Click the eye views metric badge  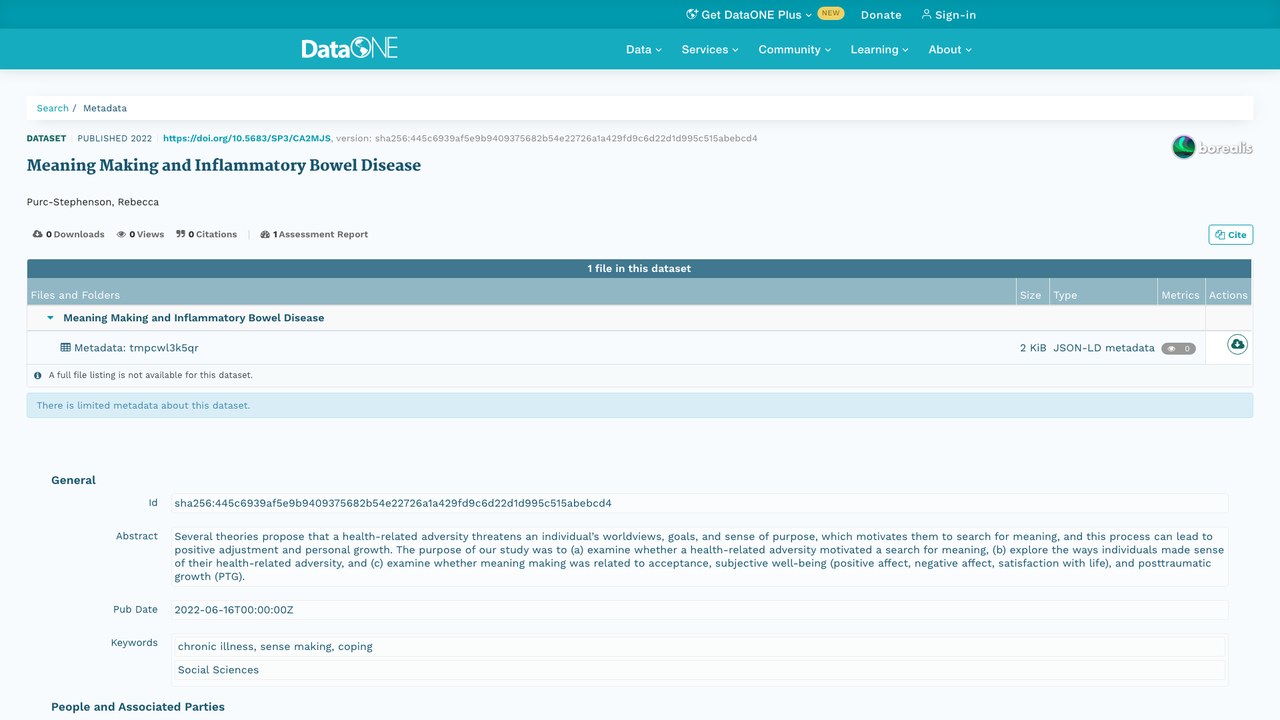[1178, 349]
